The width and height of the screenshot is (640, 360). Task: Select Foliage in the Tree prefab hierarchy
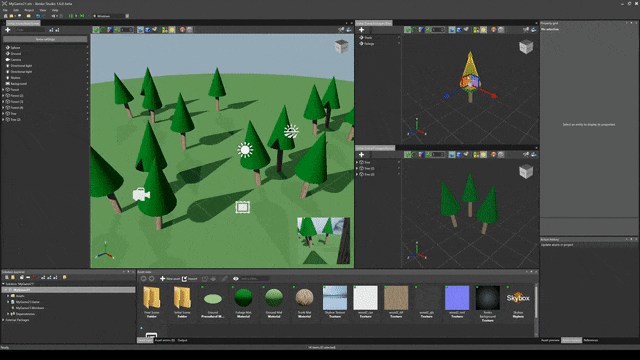tap(369, 44)
